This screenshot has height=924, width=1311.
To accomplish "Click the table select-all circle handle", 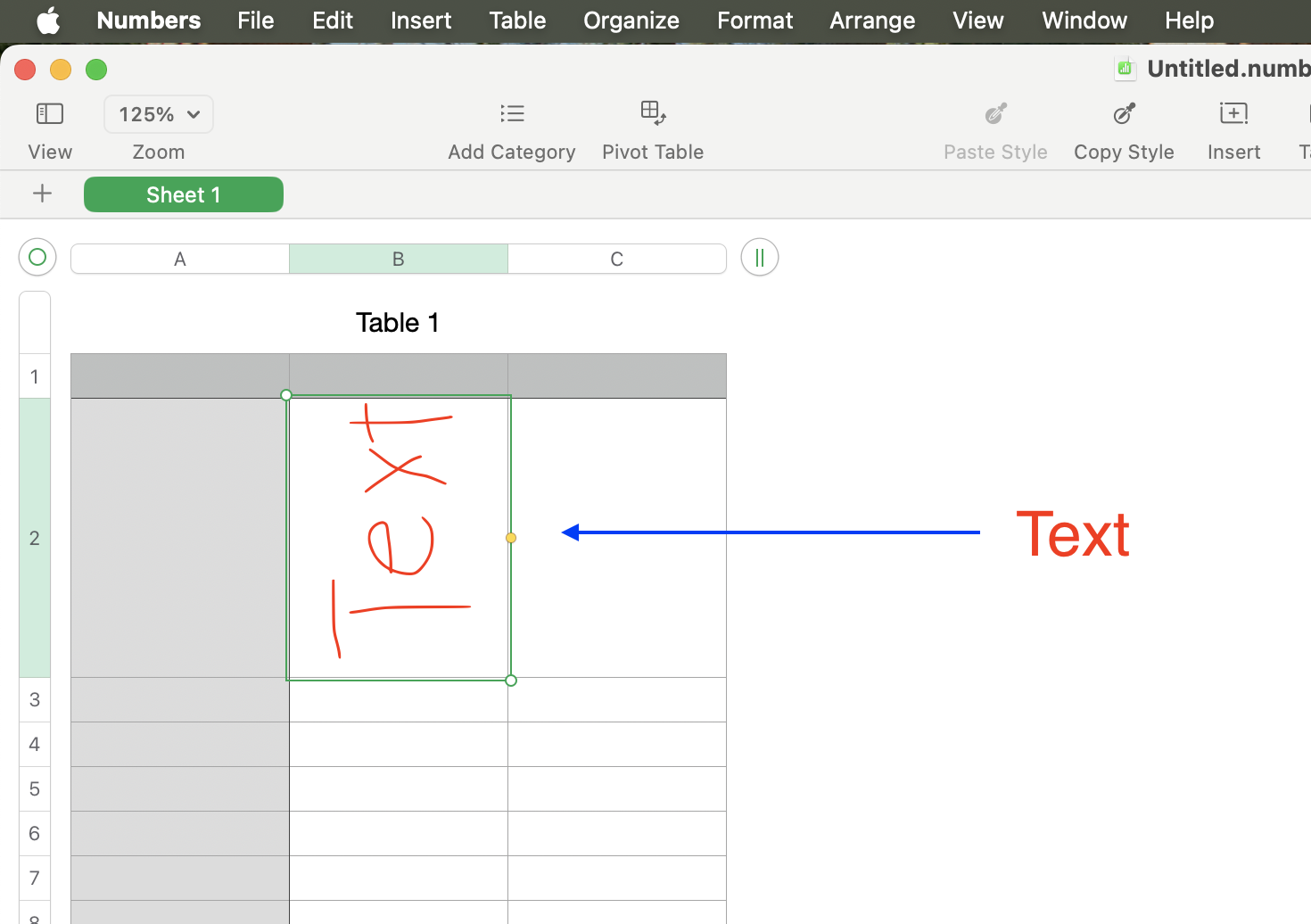I will coord(37,258).
